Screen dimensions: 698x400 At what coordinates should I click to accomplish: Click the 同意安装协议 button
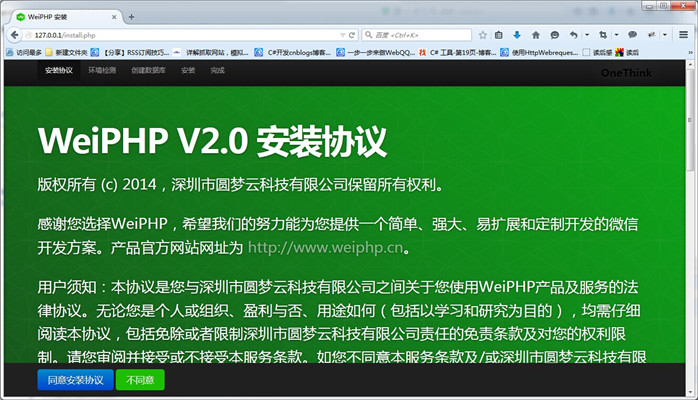pyautogui.click(x=75, y=380)
